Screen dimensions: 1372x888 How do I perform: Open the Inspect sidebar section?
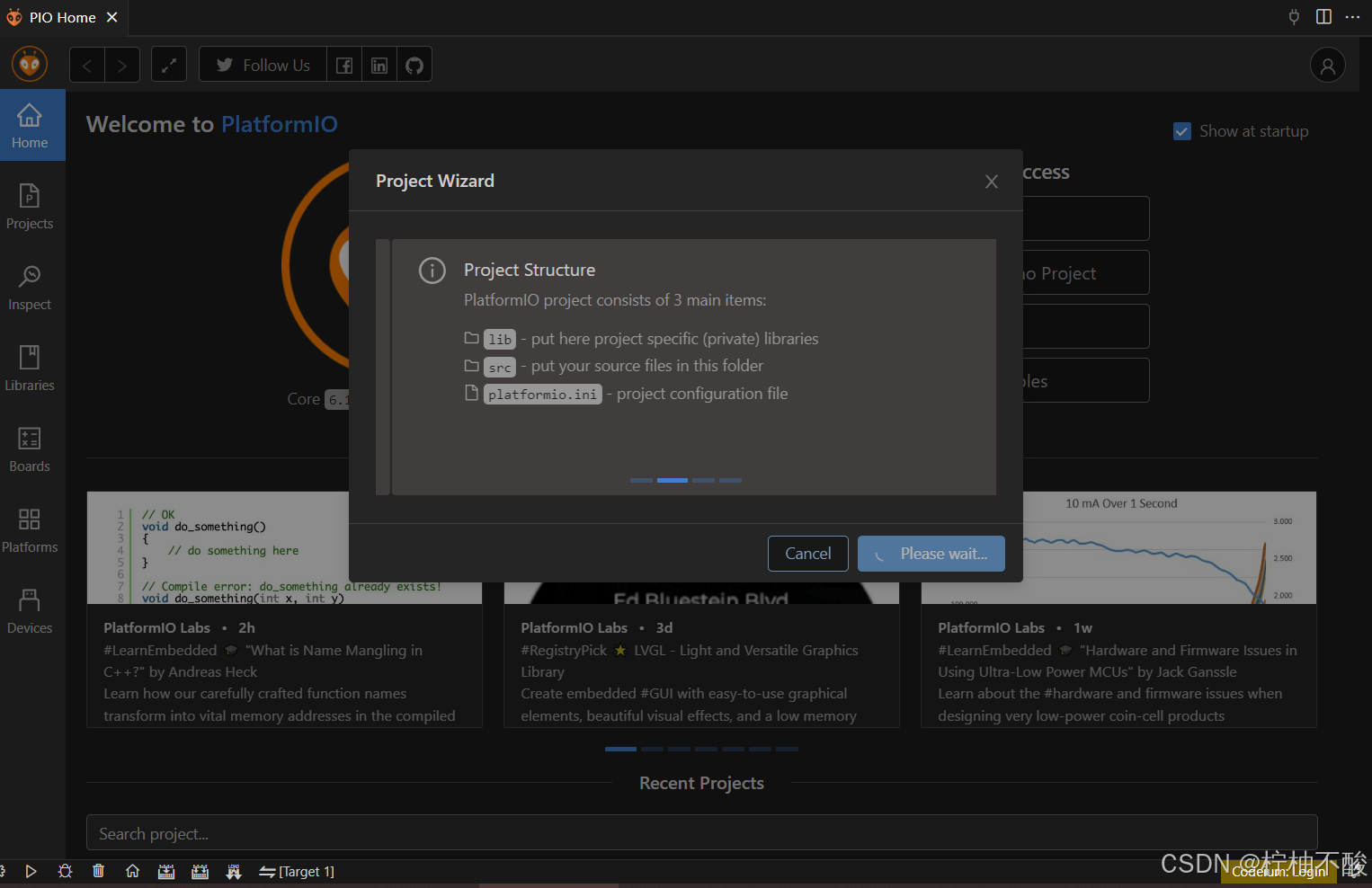point(30,287)
